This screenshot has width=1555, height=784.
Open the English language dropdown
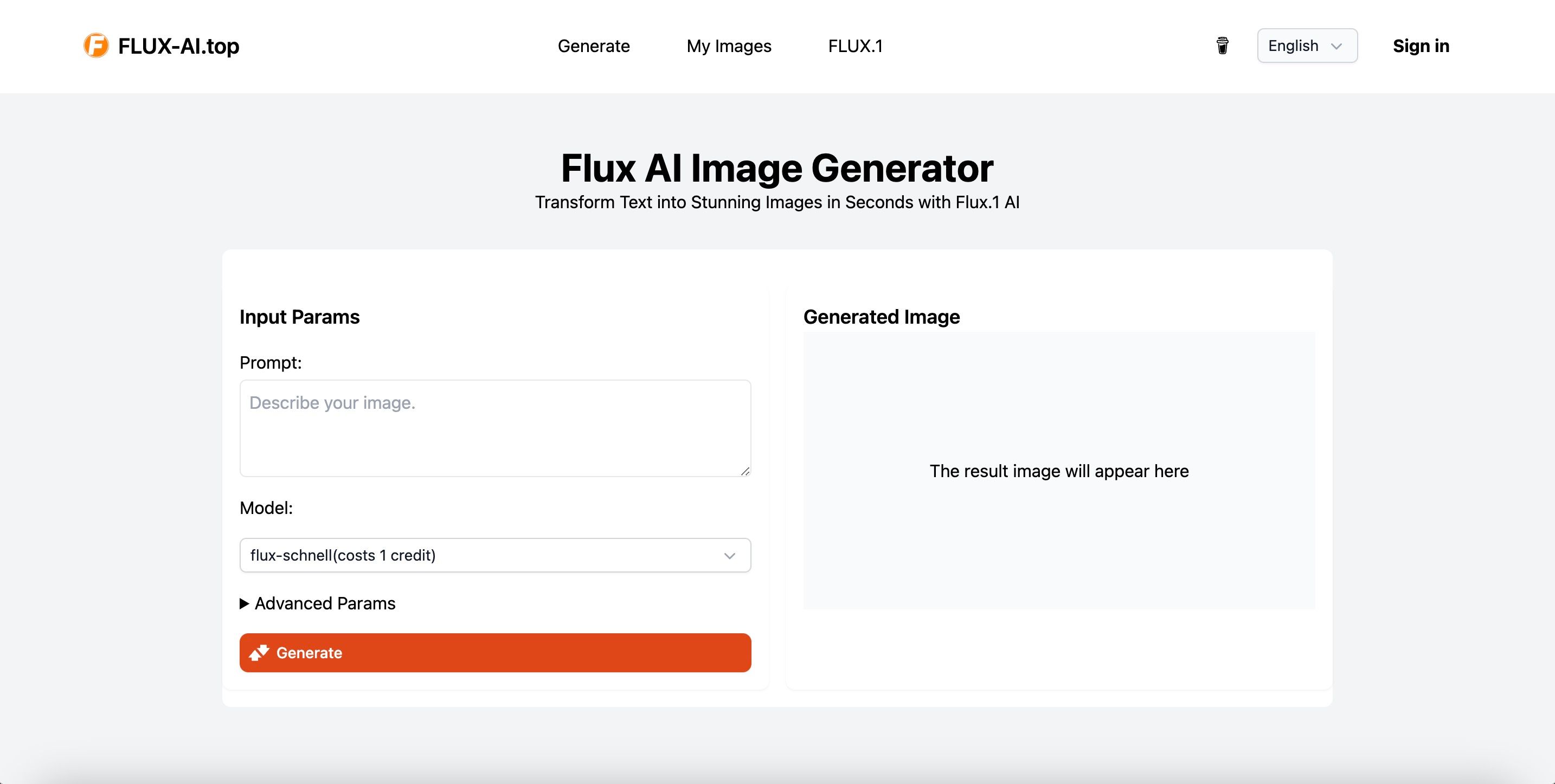pyautogui.click(x=1306, y=46)
